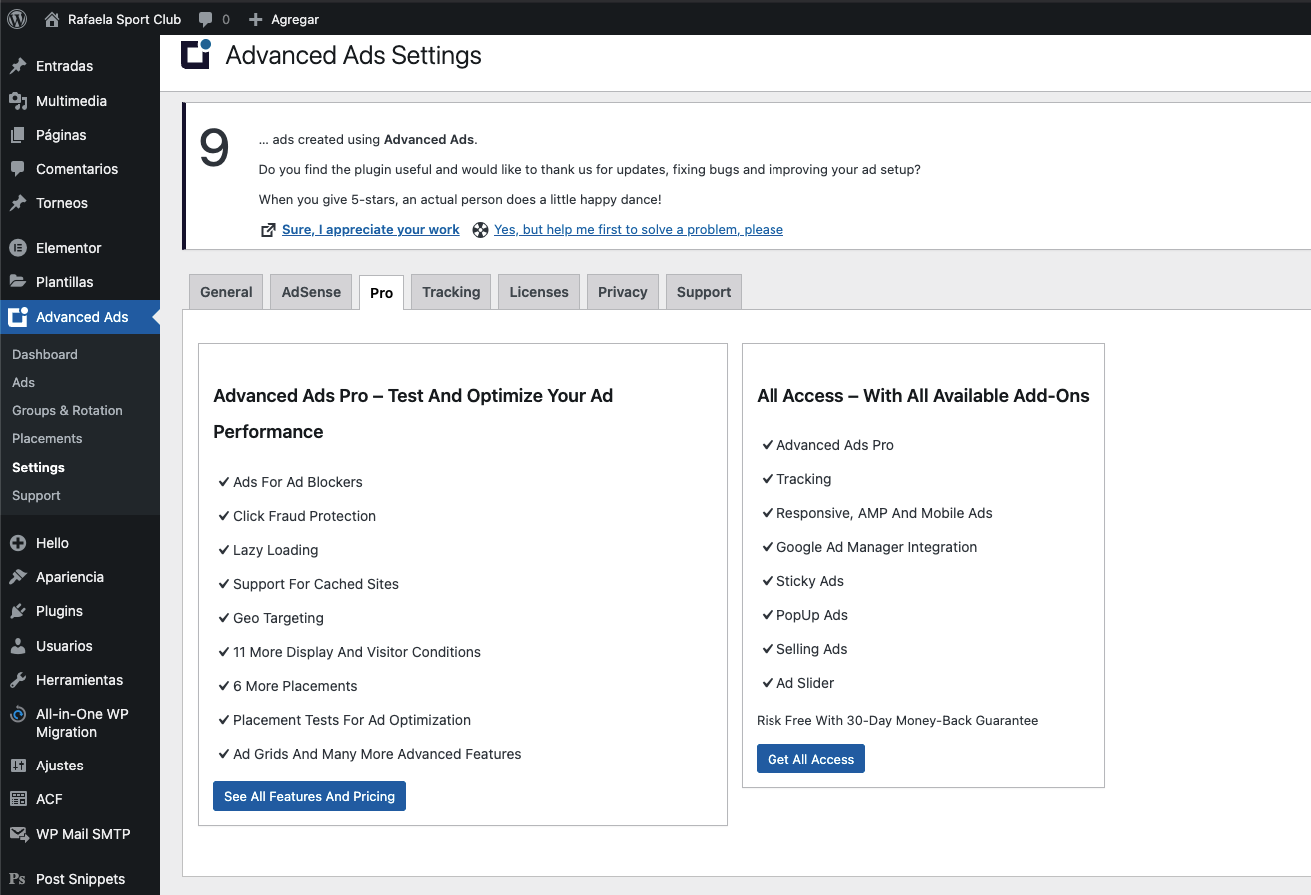Click the Multimedia sidebar icon
The height and width of the screenshot is (895, 1311).
(17, 101)
